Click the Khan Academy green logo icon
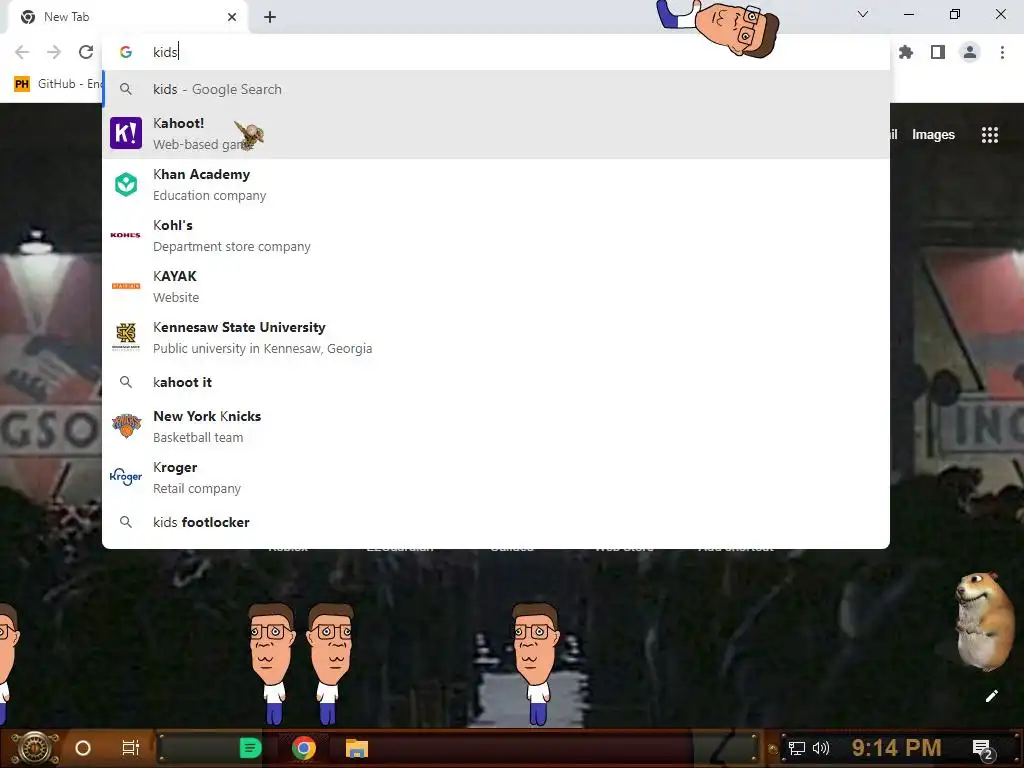The width and height of the screenshot is (1024, 768). (x=126, y=185)
